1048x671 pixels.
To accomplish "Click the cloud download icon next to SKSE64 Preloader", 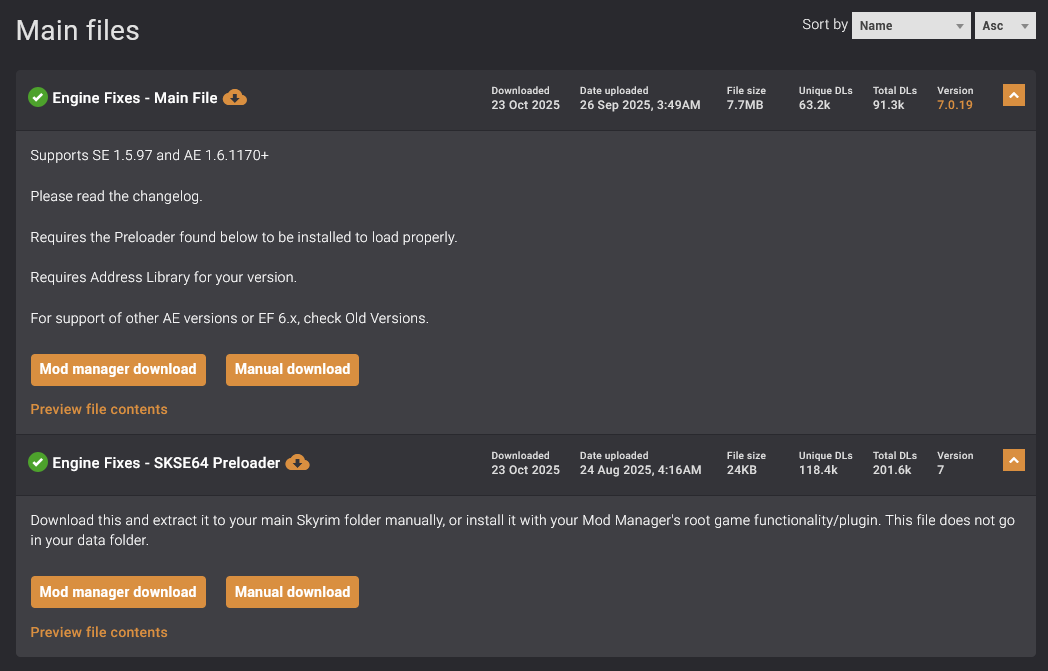I will (297, 462).
